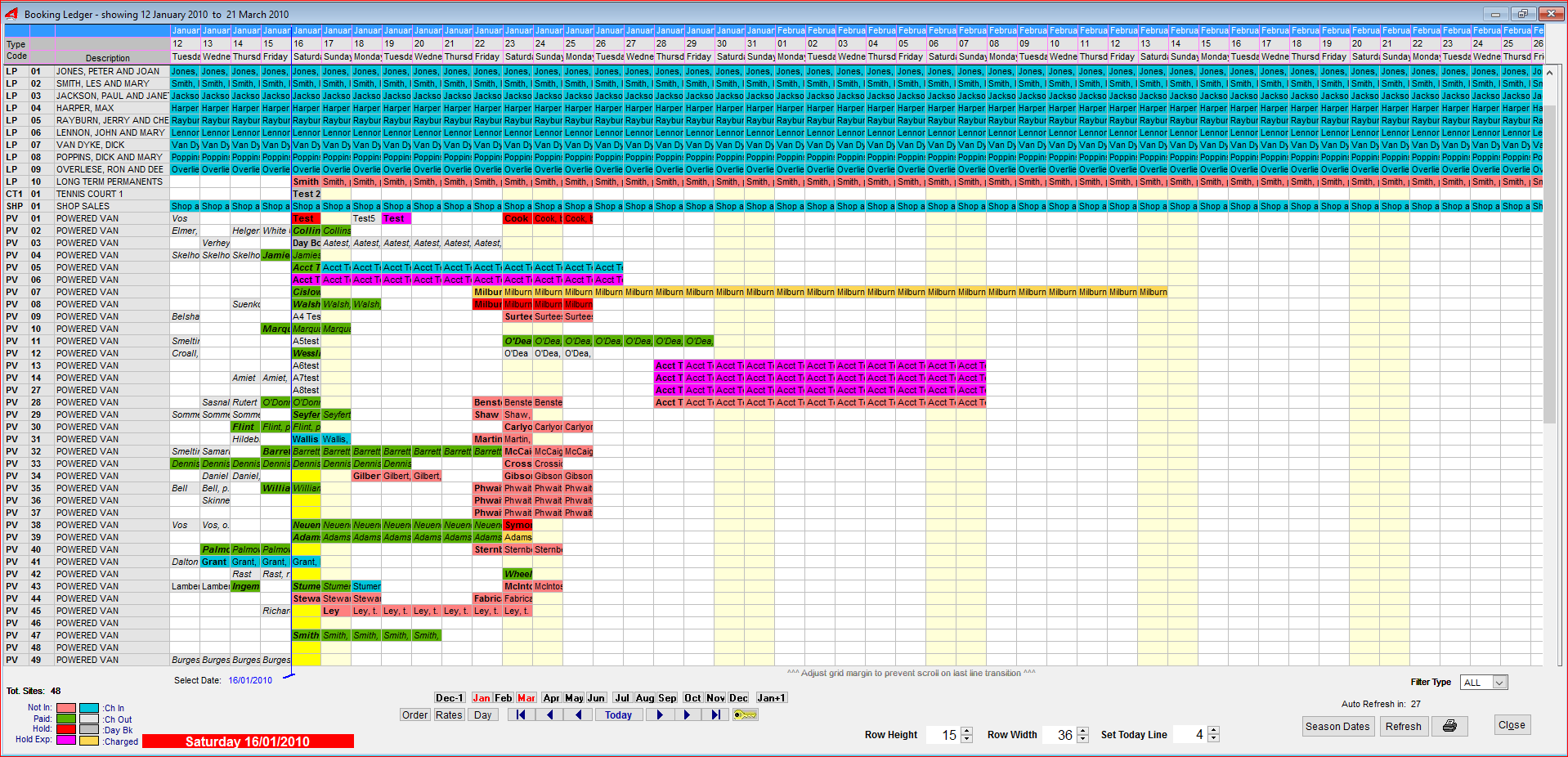This screenshot has height=757, width=1568.
Task: Jump to last date with end arrow
Action: [715, 715]
